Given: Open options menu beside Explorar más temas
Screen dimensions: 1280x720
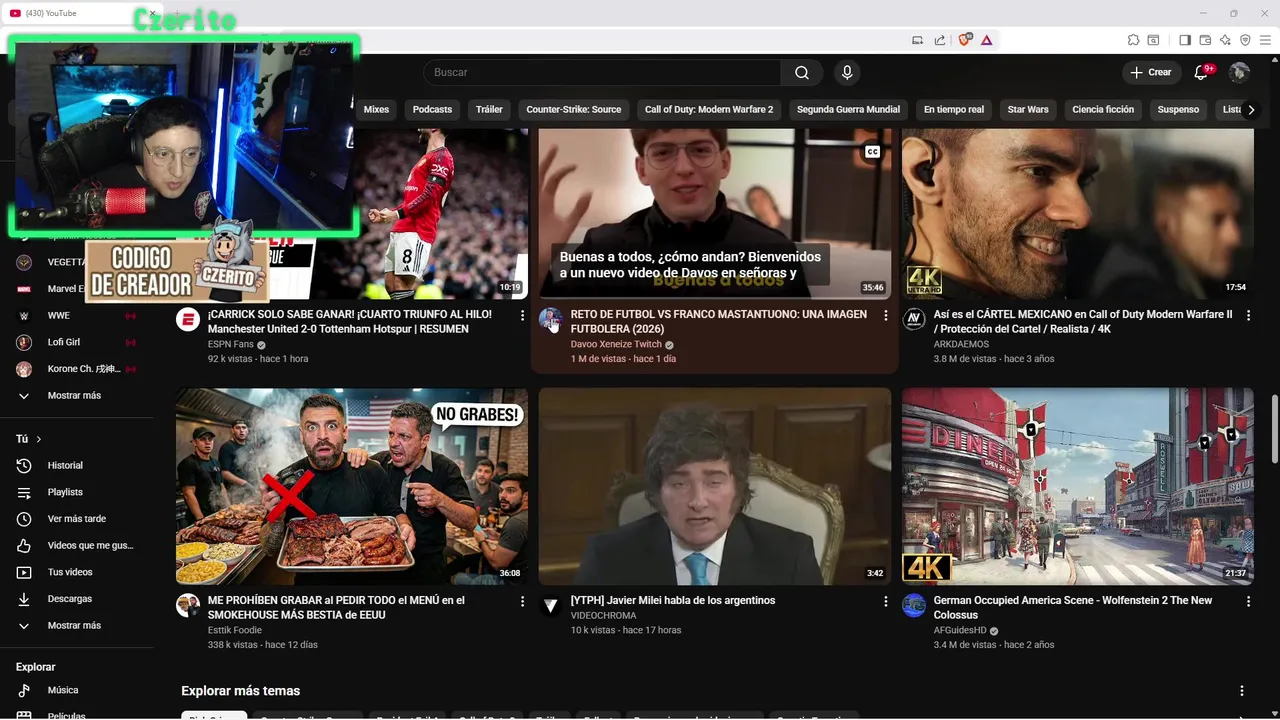Looking at the screenshot, I should coord(1242,691).
